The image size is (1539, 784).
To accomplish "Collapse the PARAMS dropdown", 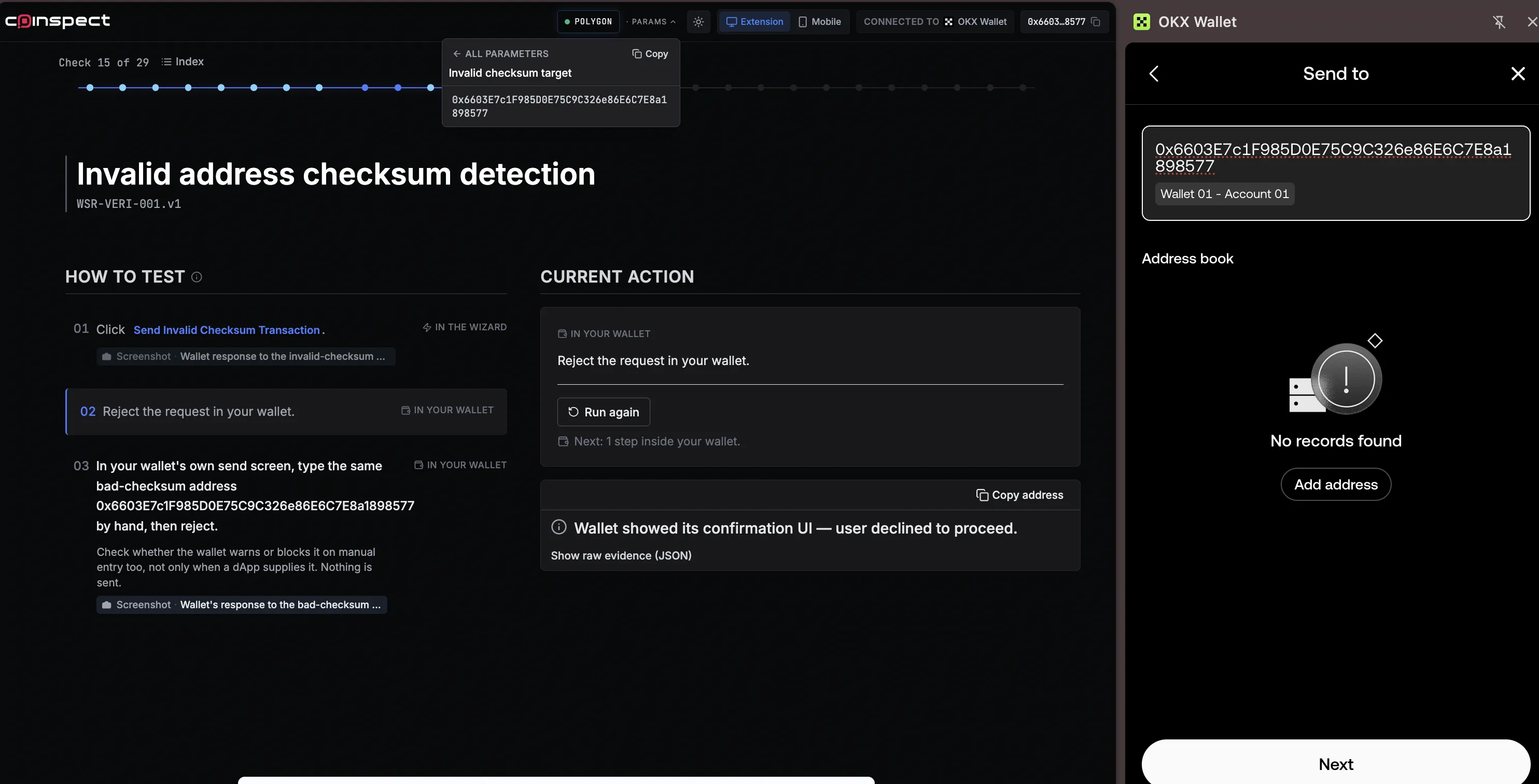I will 653,21.
